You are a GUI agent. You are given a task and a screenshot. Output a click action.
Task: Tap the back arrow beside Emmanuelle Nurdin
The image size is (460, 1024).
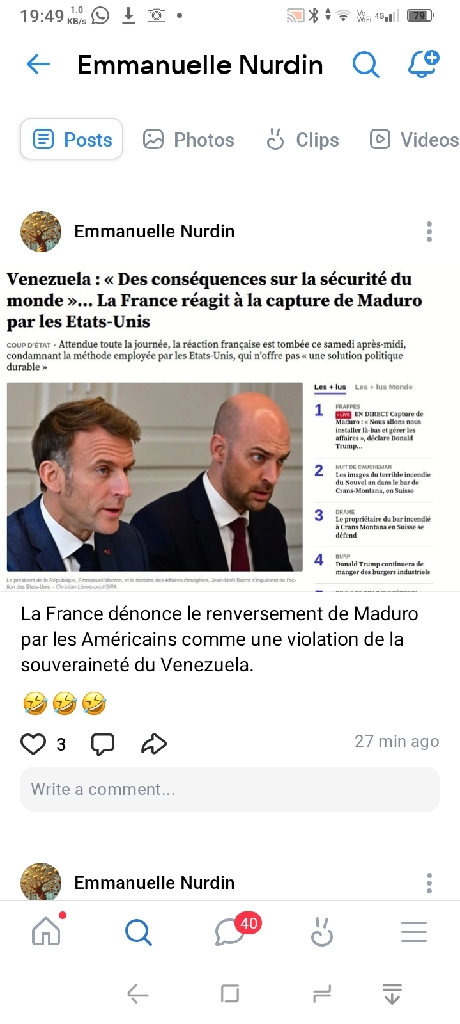[38, 64]
